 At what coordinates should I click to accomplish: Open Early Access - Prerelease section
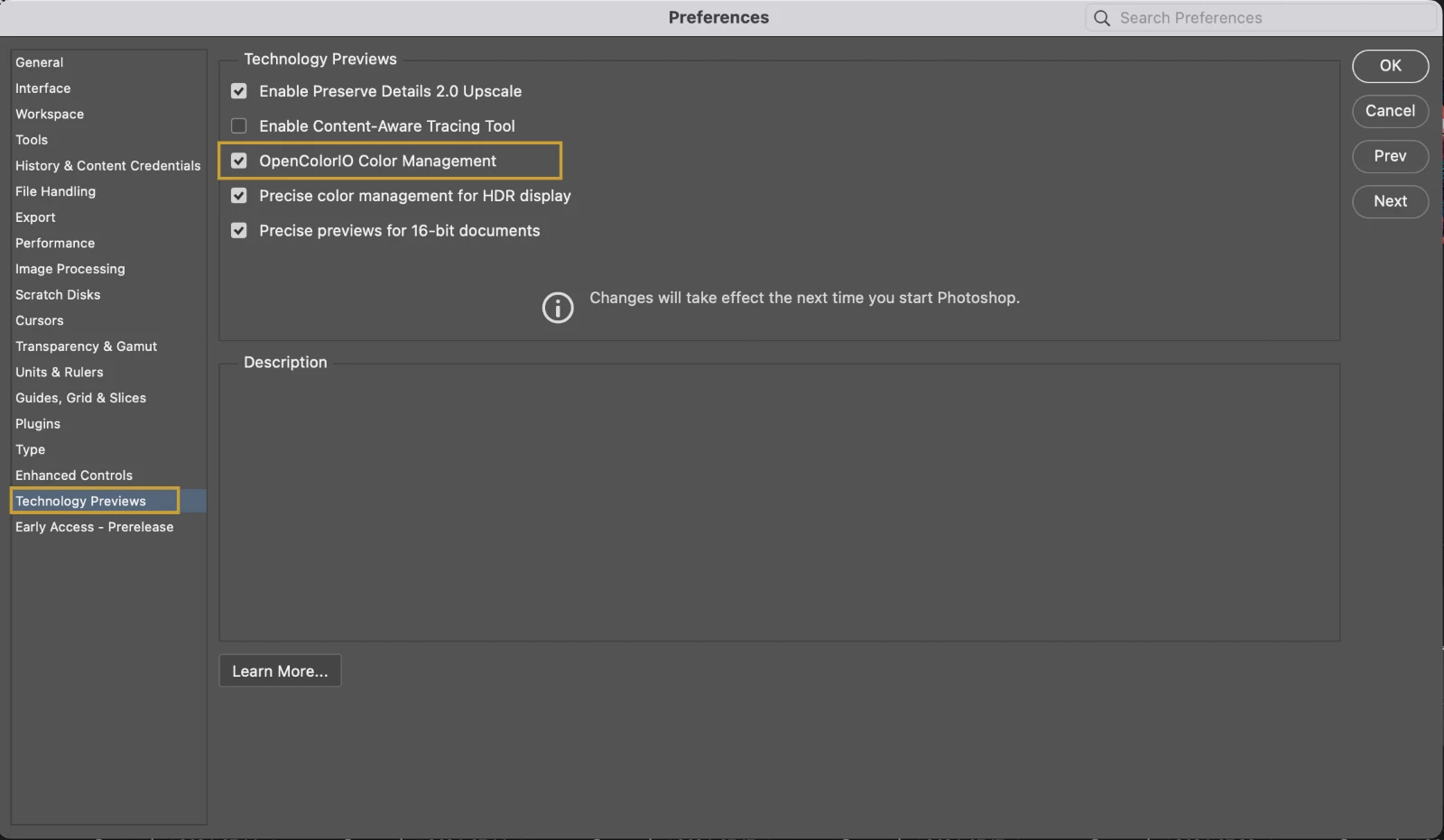(95, 527)
